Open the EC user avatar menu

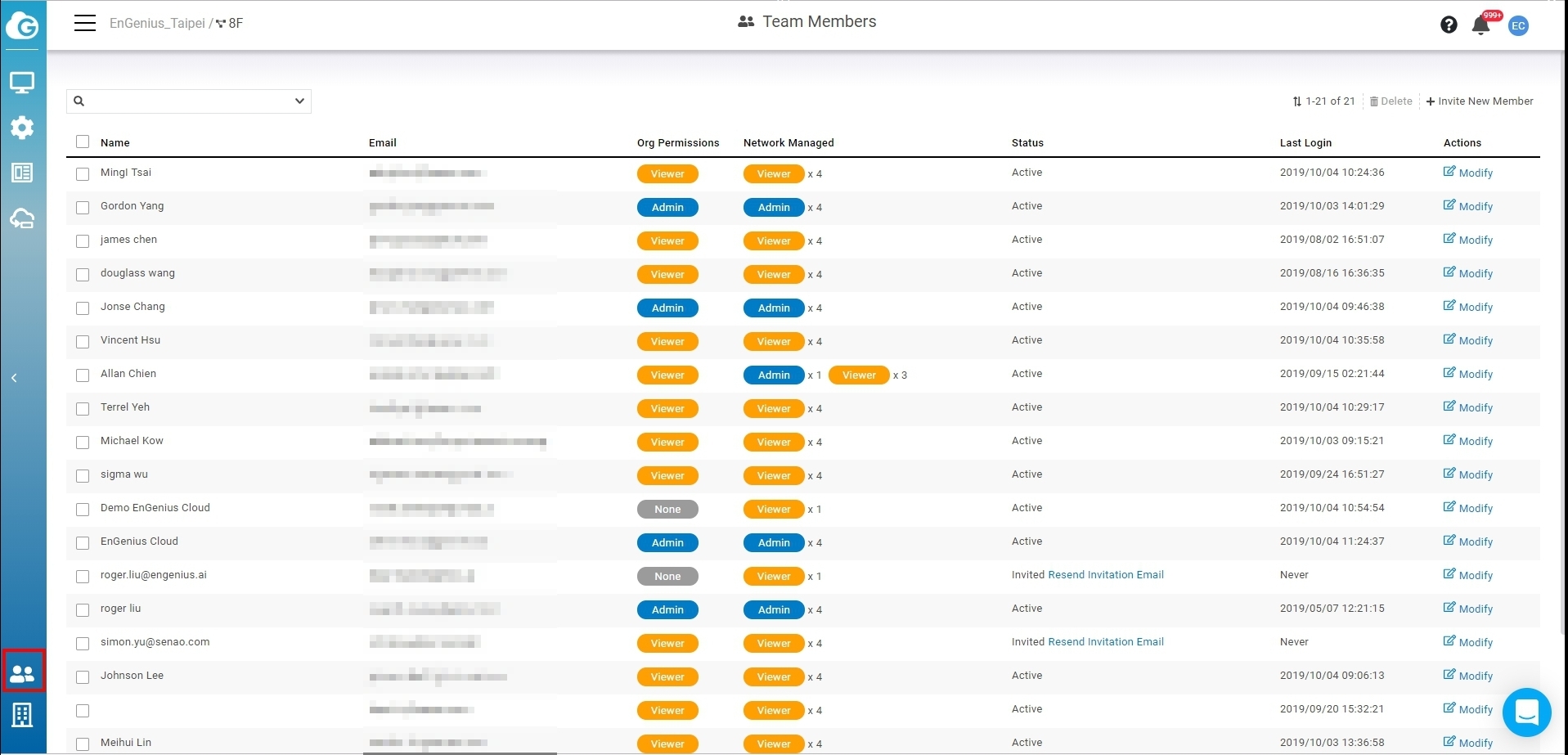coord(1518,25)
